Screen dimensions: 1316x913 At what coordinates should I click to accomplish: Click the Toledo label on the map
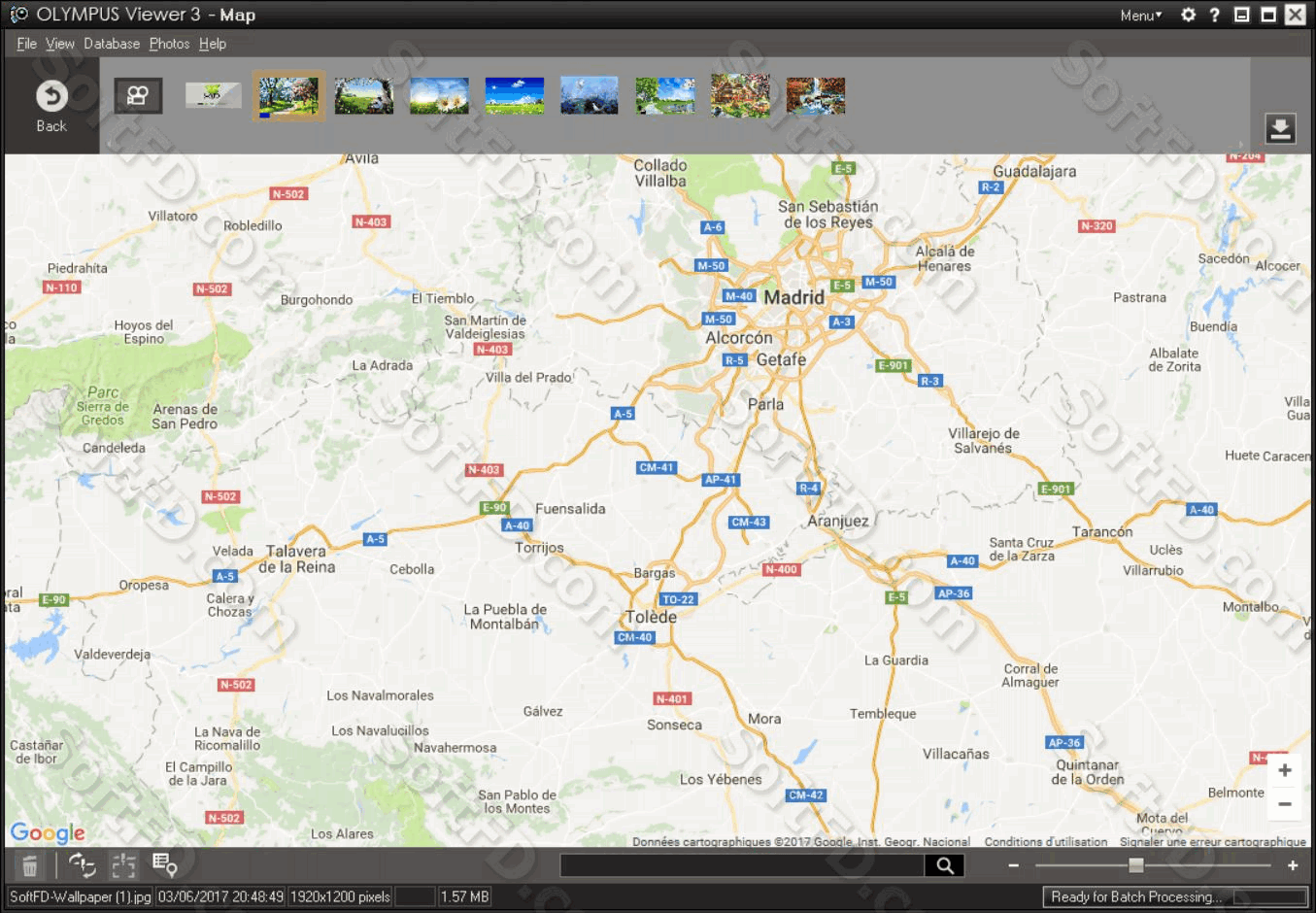coord(652,617)
